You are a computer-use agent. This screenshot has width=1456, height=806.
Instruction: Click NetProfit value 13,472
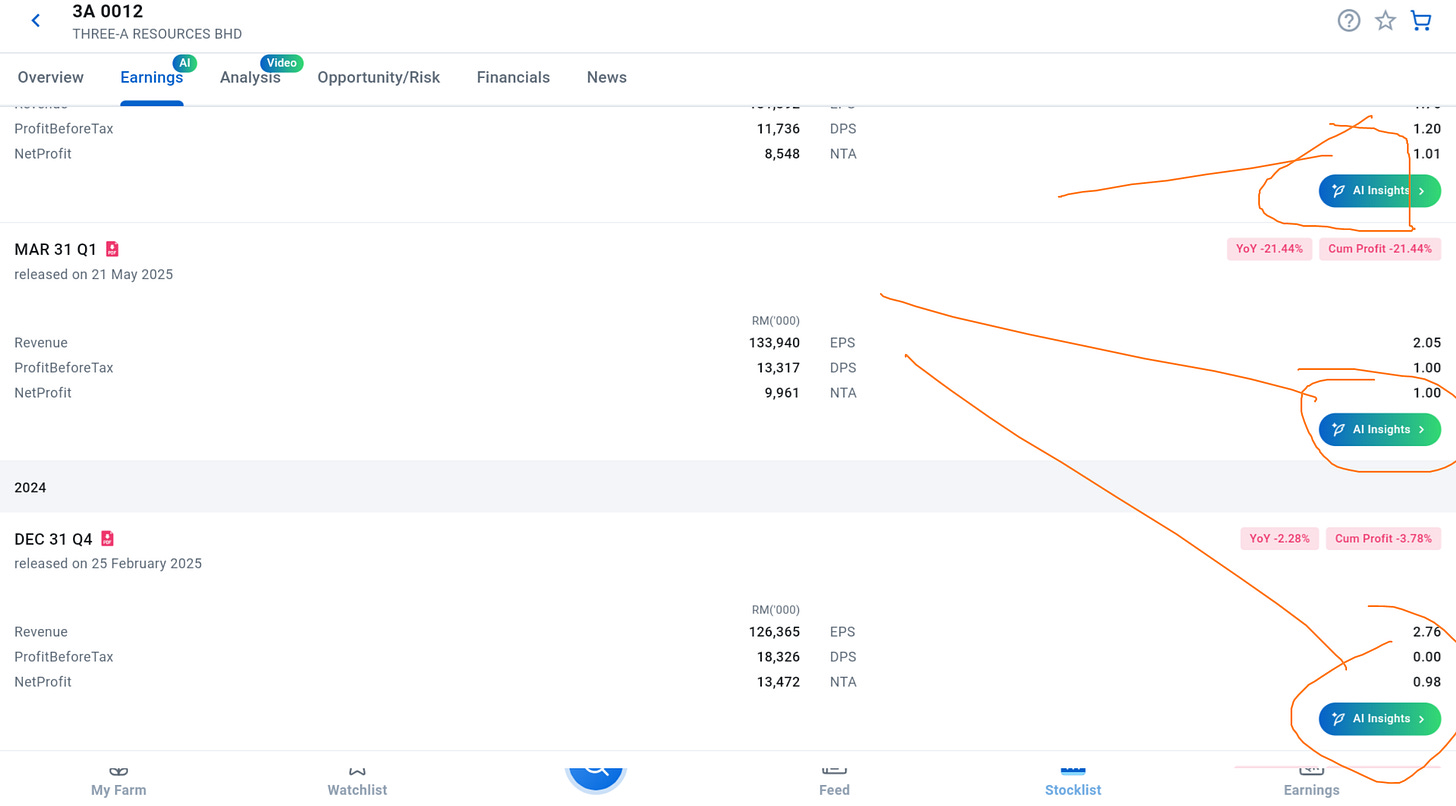click(778, 682)
